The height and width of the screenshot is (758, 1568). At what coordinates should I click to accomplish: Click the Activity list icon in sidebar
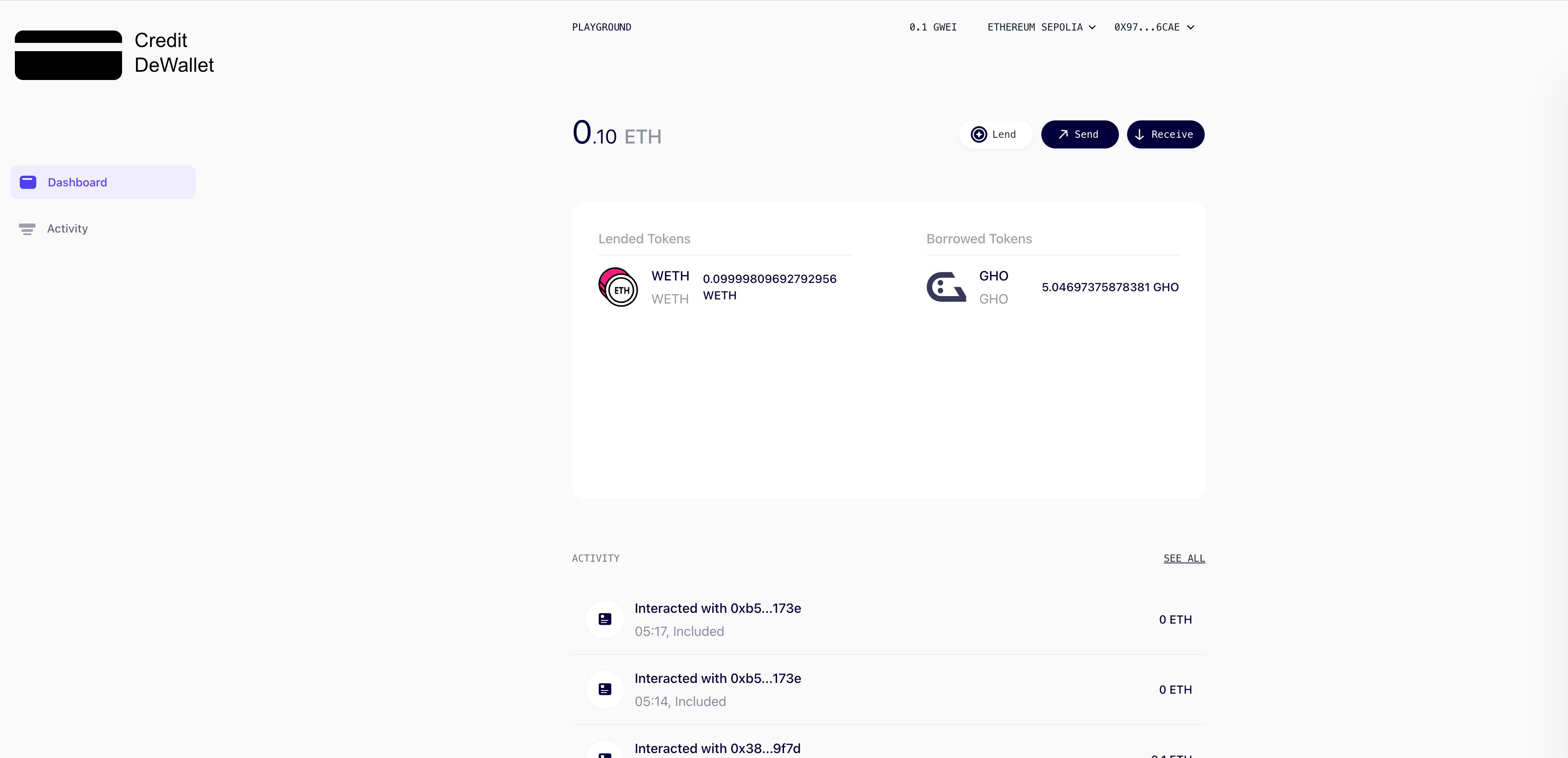pos(27,229)
